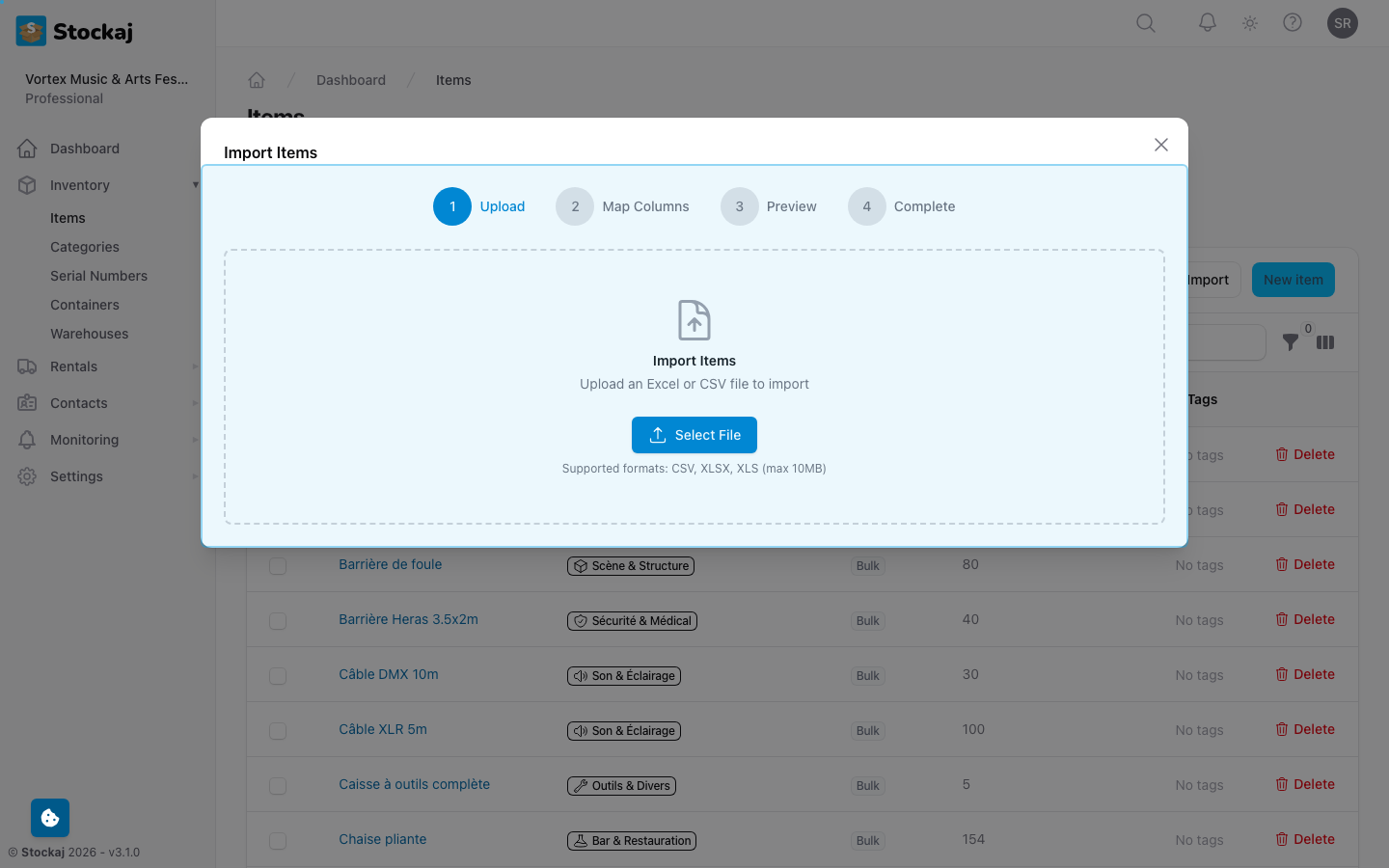Select Monitoring in the sidebar menu
This screenshot has width=1389, height=868.
coord(83,440)
